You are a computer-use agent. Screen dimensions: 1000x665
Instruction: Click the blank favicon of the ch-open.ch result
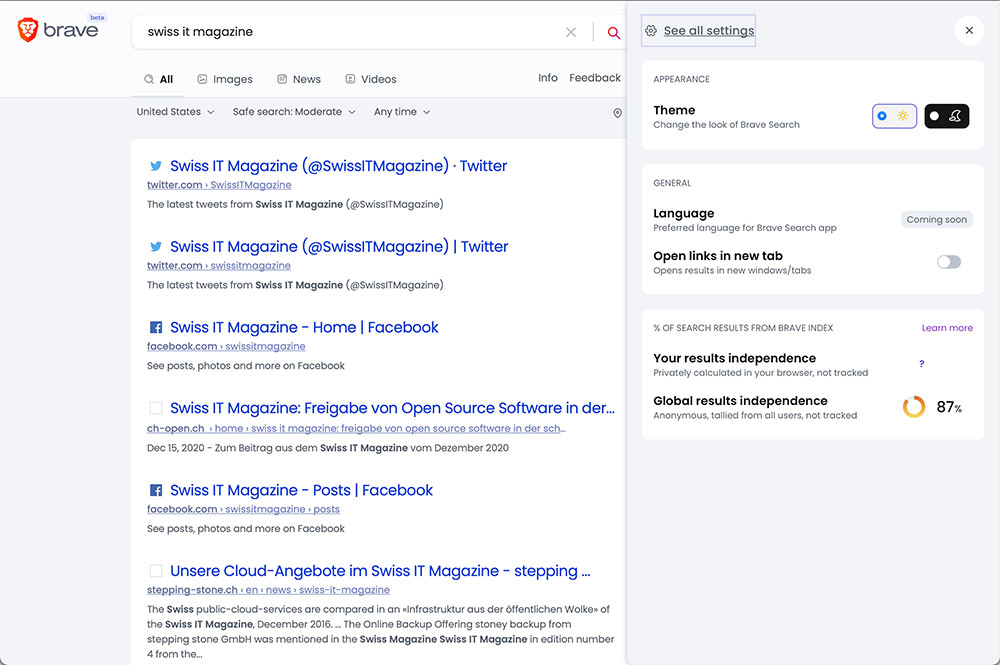coord(156,408)
